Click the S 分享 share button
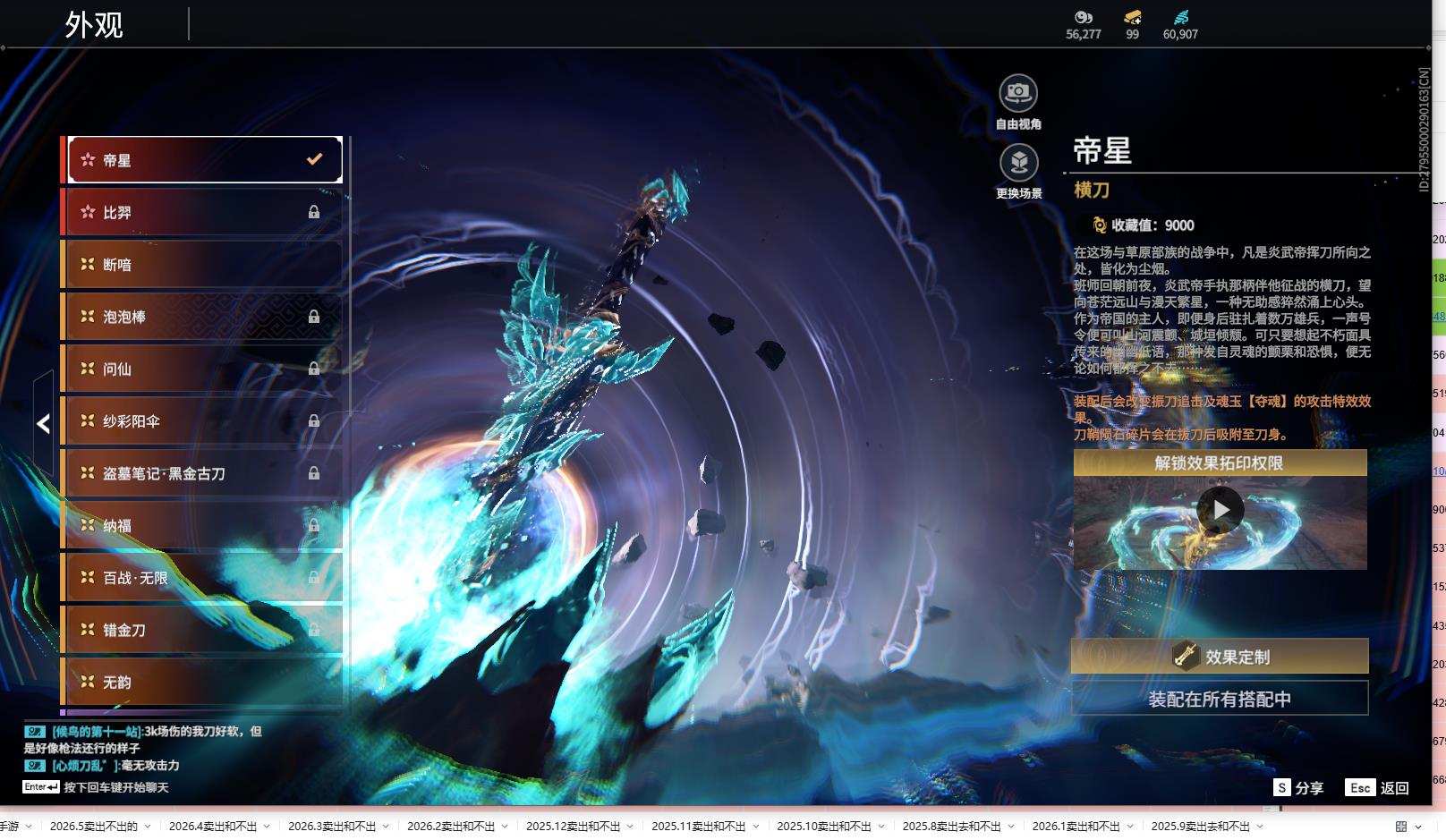This screenshot has width=1446, height=840. pyautogui.click(x=1298, y=788)
